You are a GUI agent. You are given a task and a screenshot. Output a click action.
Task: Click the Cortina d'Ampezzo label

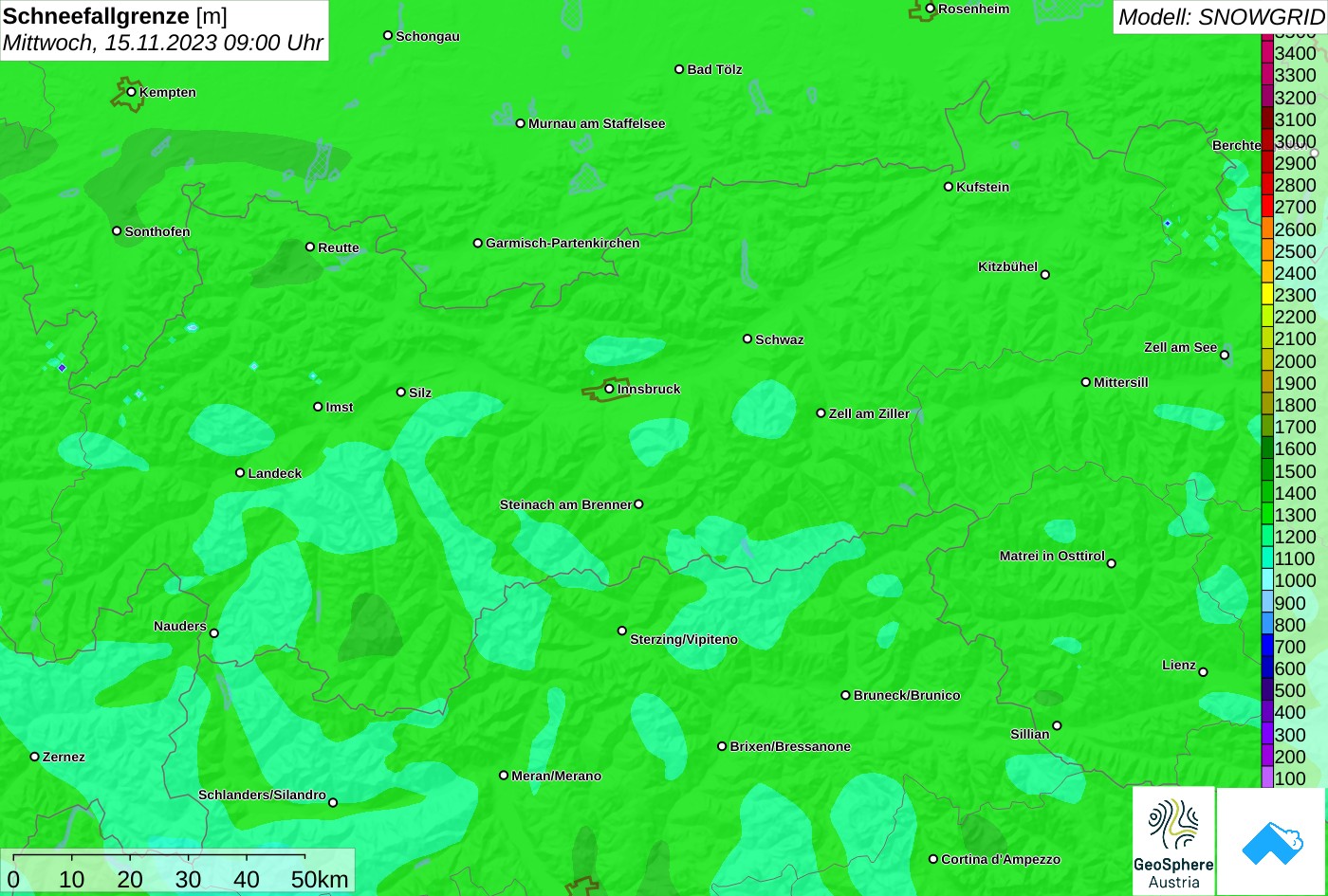1001,859
